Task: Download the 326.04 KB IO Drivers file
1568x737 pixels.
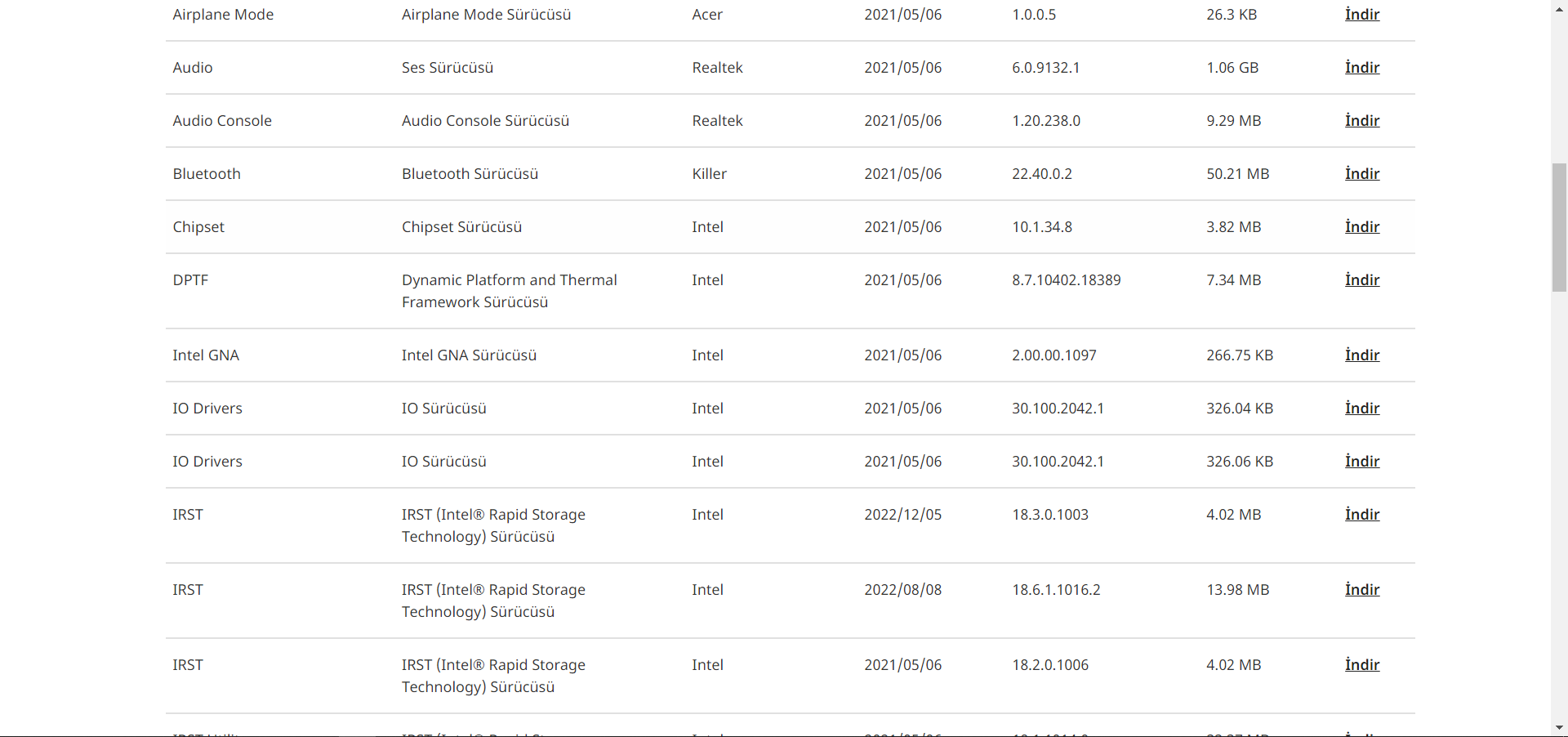Action: coord(1362,409)
